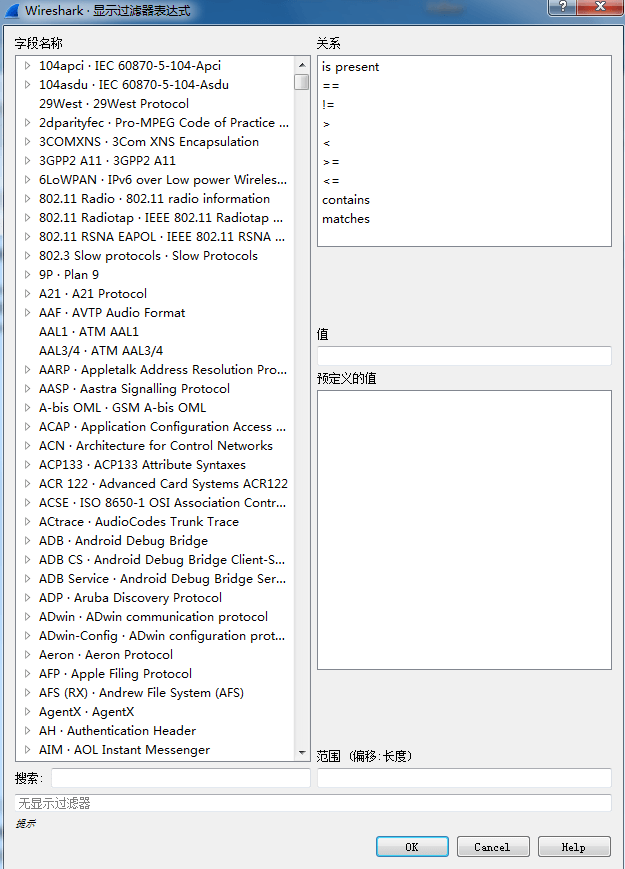Viewport: 625px width, 869px height.
Task: Choose the == relation
Action: tap(331, 86)
